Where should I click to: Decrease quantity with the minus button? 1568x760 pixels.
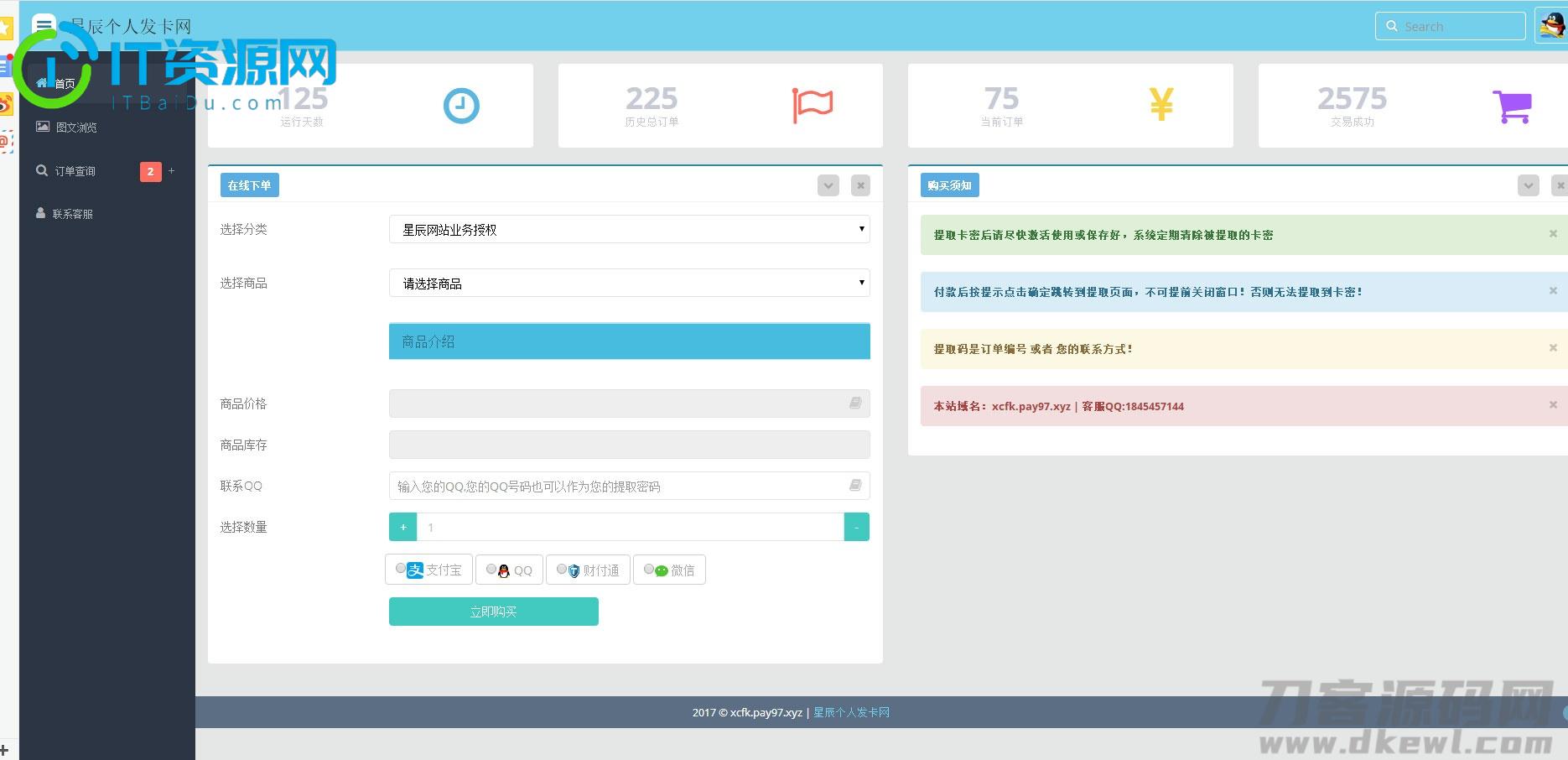pyautogui.click(x=856, y=527)
